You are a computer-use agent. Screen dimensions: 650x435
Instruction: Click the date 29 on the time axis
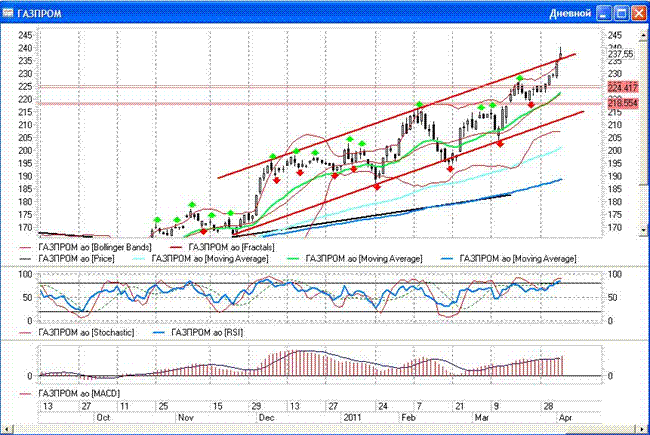(x=257, y=406)
